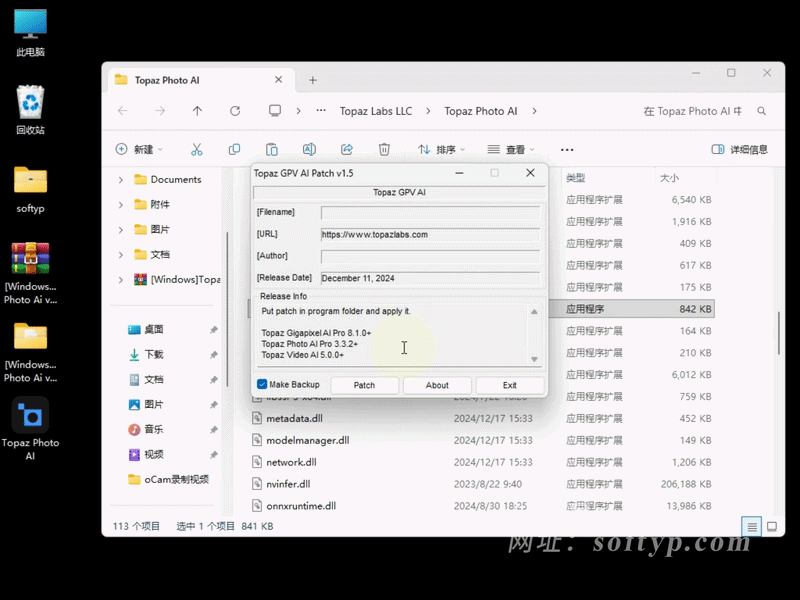Expand the 图片 tree folder
The width and height of the screenshot is (800, 600).
[x=121, y=230]
